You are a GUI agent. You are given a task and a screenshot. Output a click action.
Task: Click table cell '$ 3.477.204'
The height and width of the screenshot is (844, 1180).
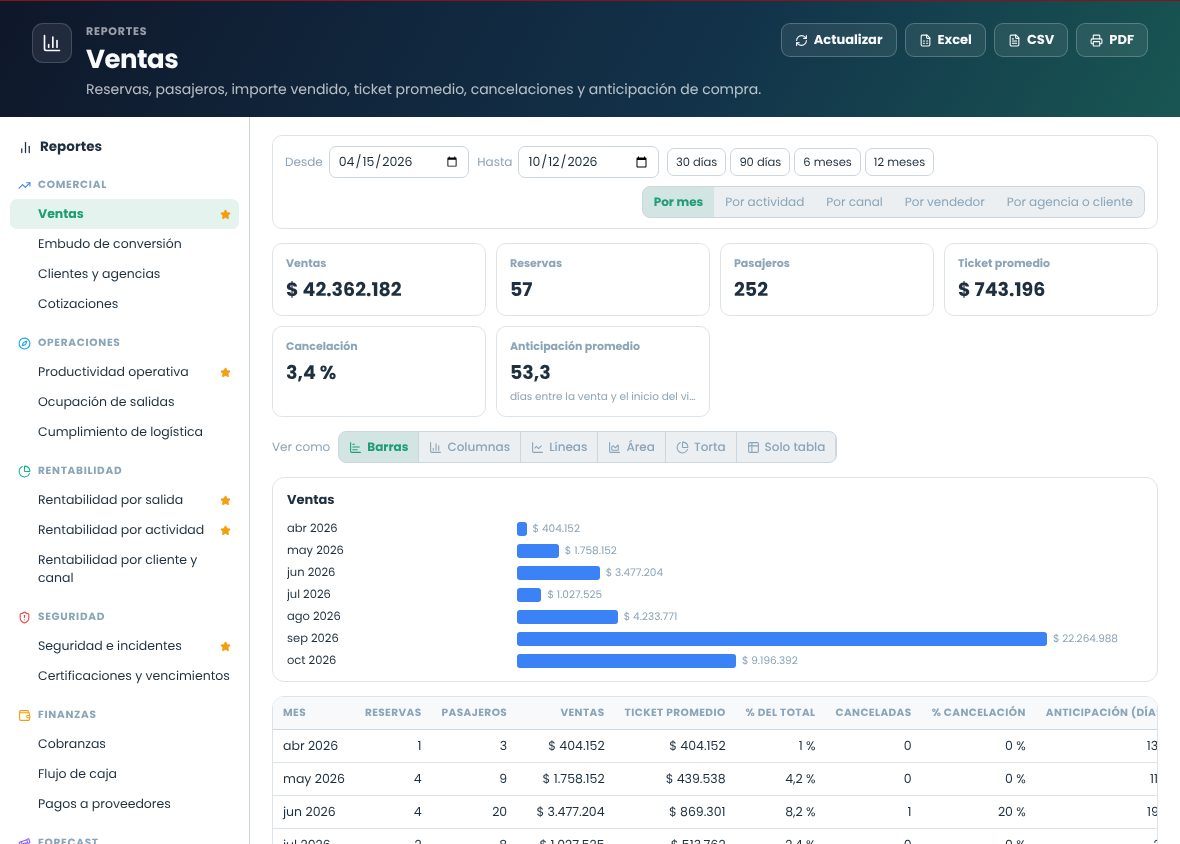(x=570, y=812)
